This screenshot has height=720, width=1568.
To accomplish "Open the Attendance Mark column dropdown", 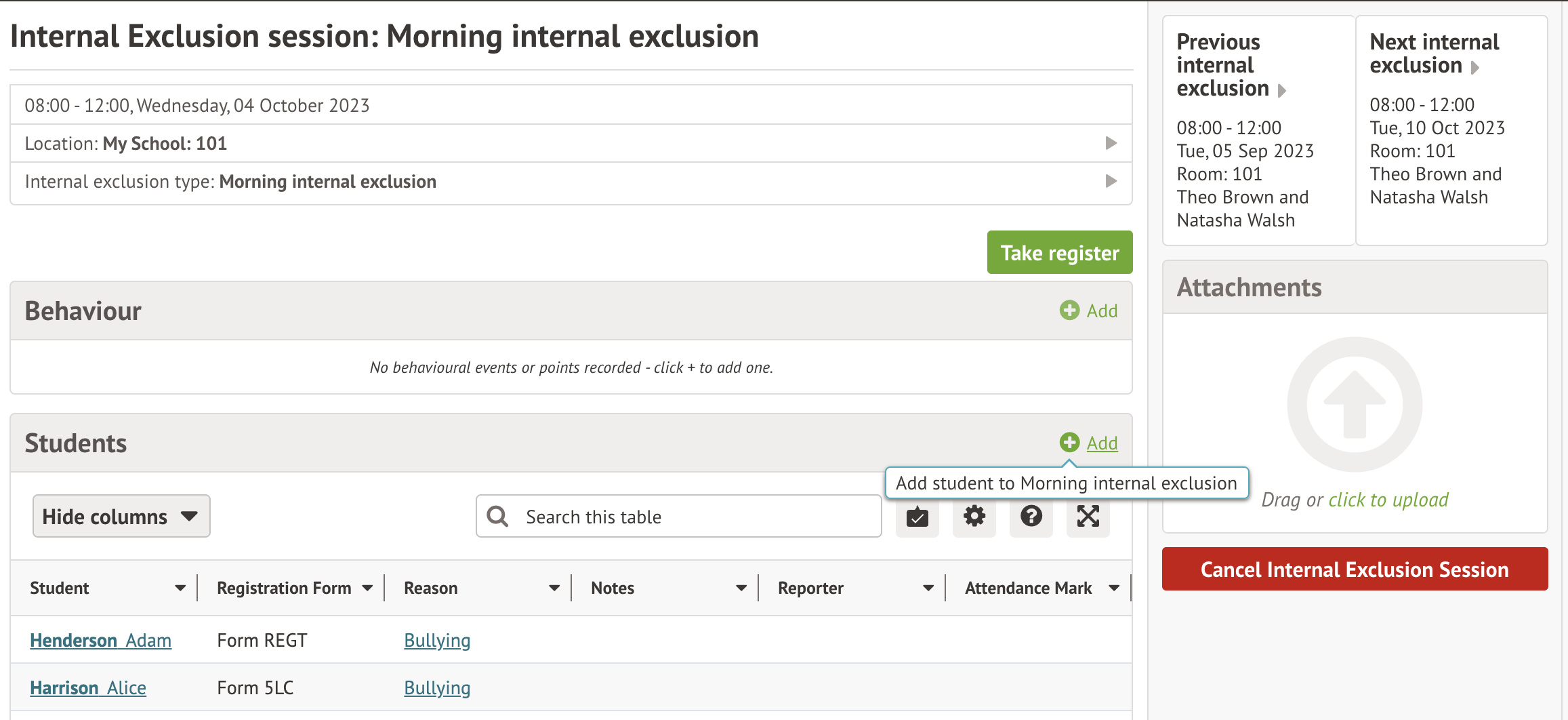I will coord(1114,588).
